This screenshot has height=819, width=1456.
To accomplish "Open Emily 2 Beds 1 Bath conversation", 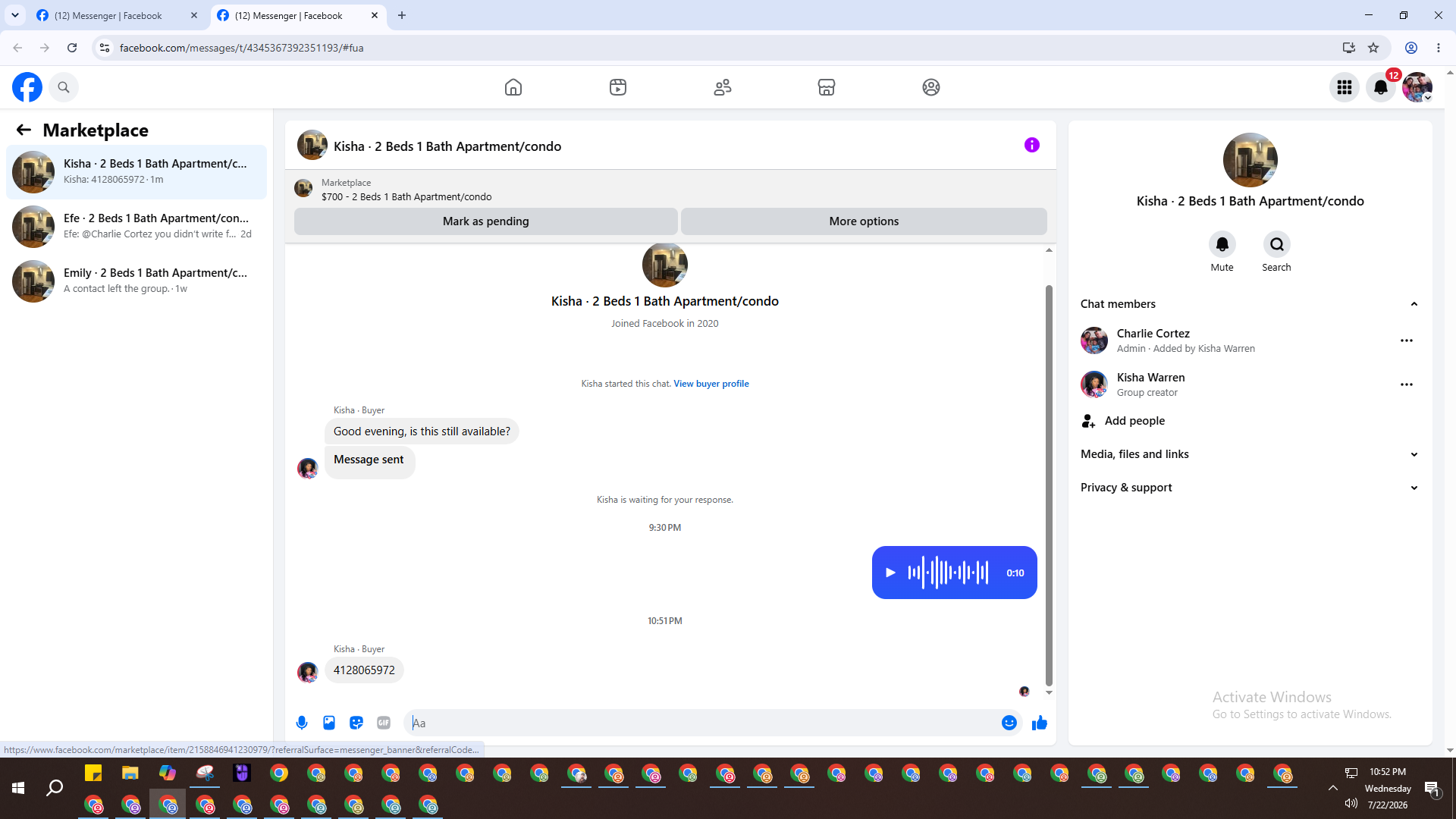I will click(x=136, y=281).
